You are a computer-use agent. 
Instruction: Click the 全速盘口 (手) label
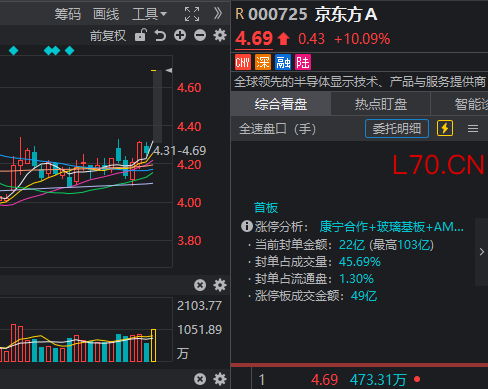point(277,129)
